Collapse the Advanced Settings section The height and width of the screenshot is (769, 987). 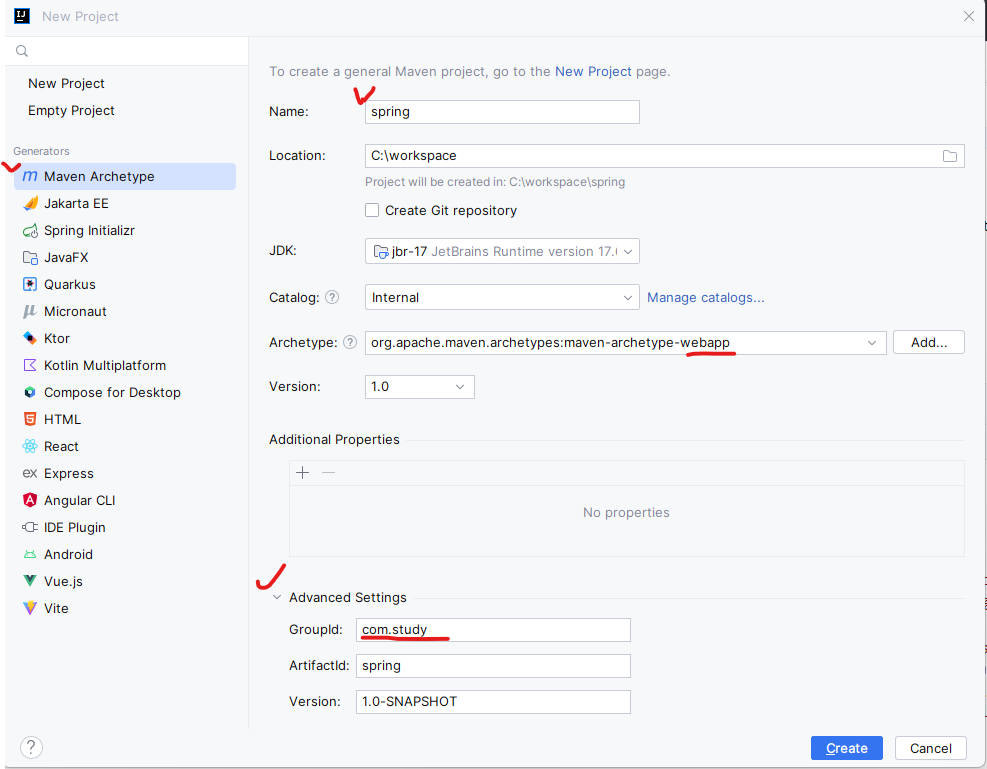point(276,597)
